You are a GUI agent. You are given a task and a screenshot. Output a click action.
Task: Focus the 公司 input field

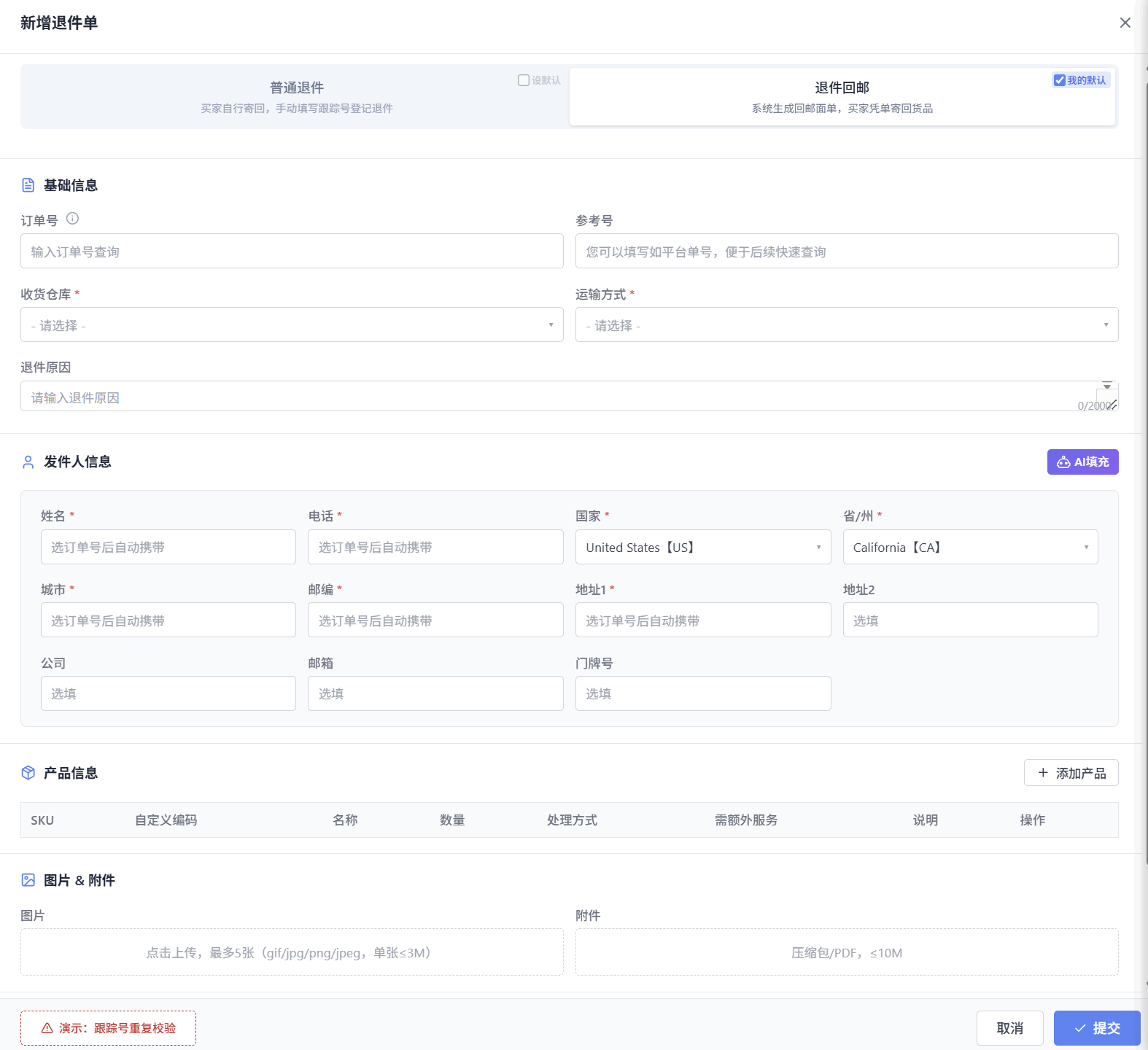(168, 693)
